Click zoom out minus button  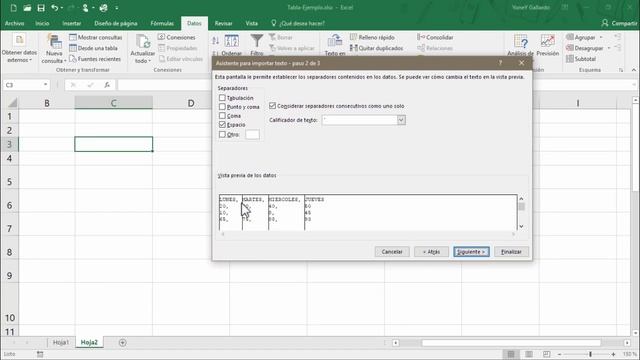560,354
